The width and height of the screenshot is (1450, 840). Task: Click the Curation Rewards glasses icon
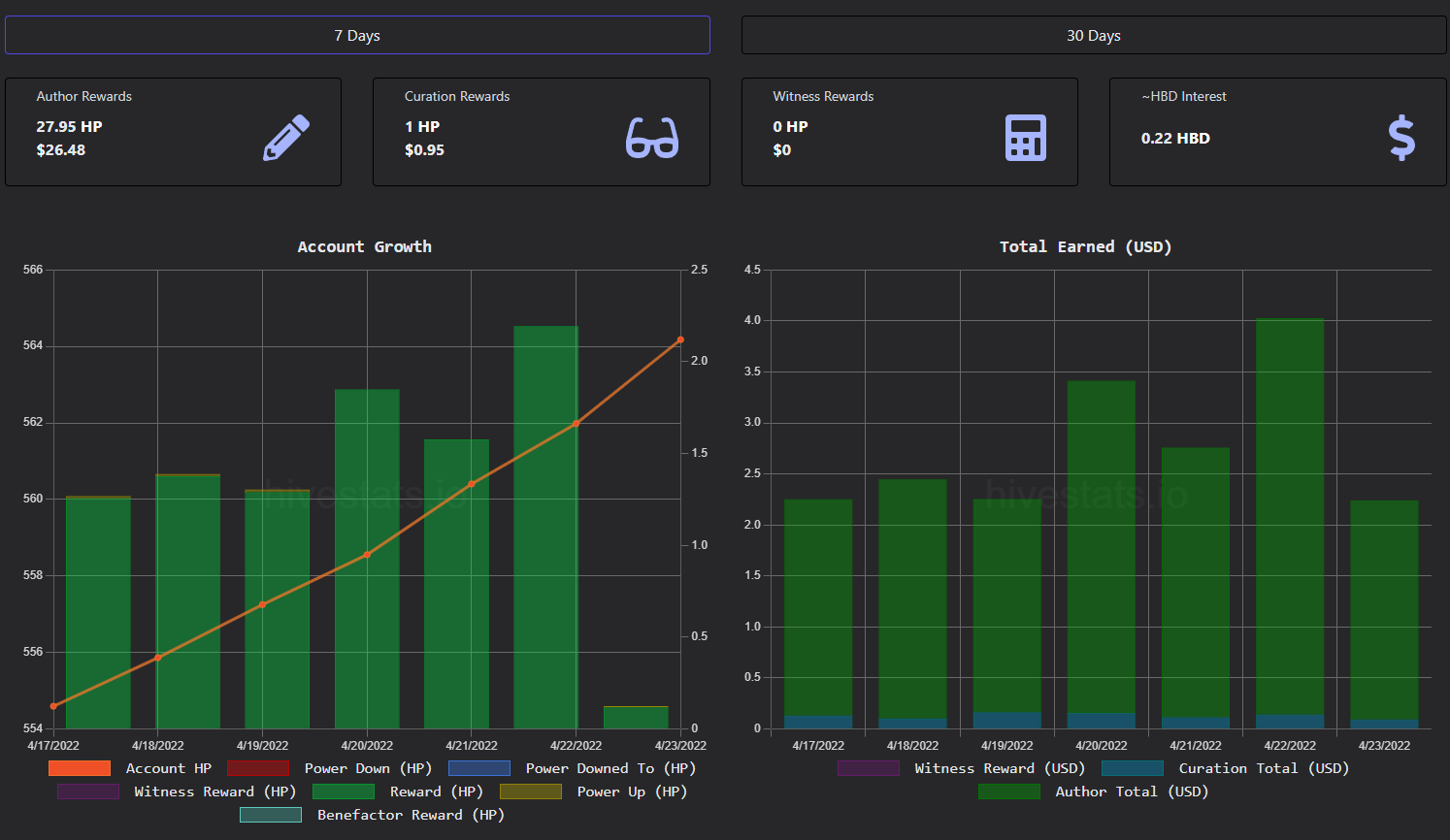tap(652, 138)
